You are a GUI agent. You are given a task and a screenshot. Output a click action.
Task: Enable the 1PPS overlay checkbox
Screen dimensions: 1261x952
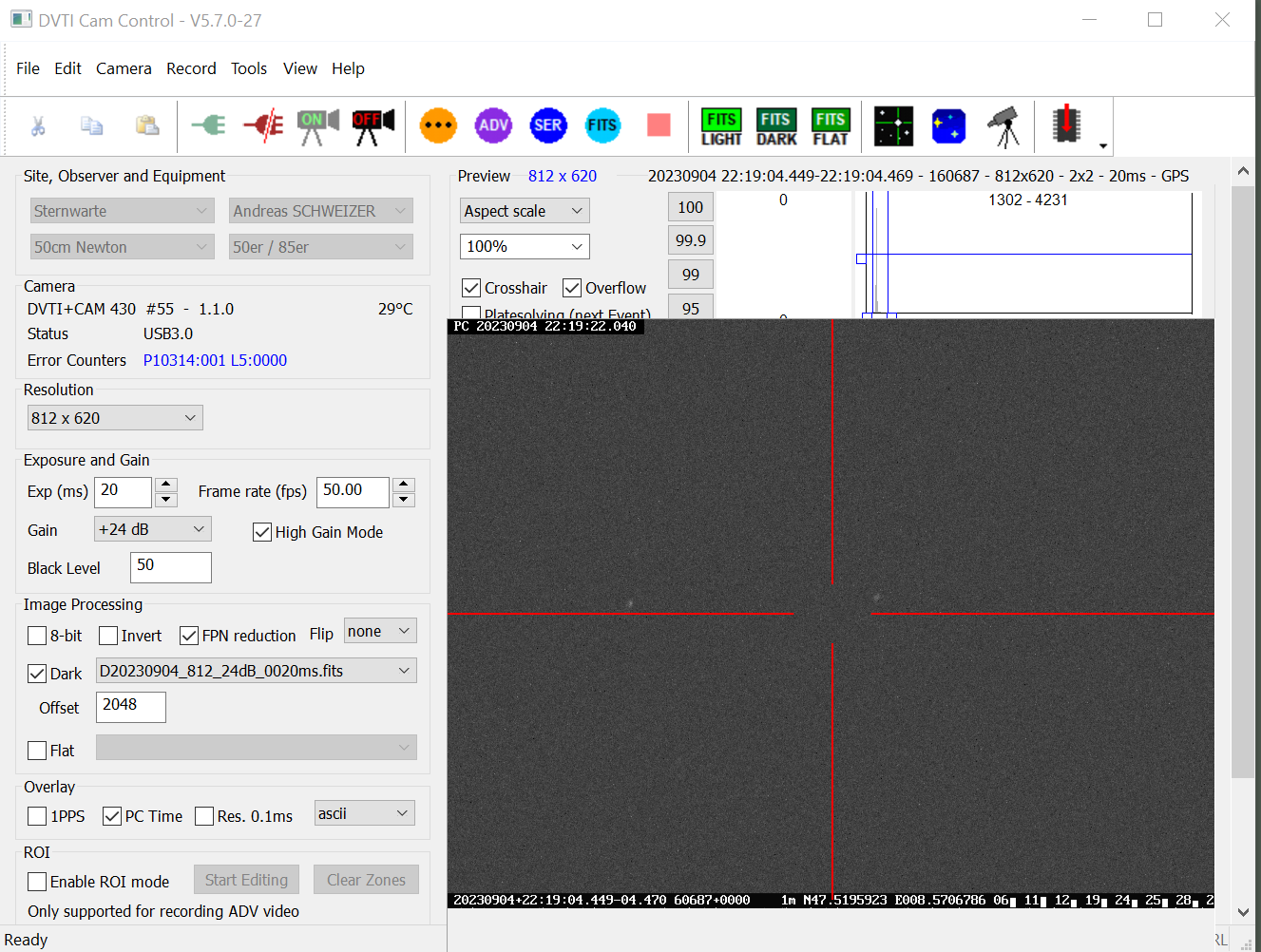point(38,816)
